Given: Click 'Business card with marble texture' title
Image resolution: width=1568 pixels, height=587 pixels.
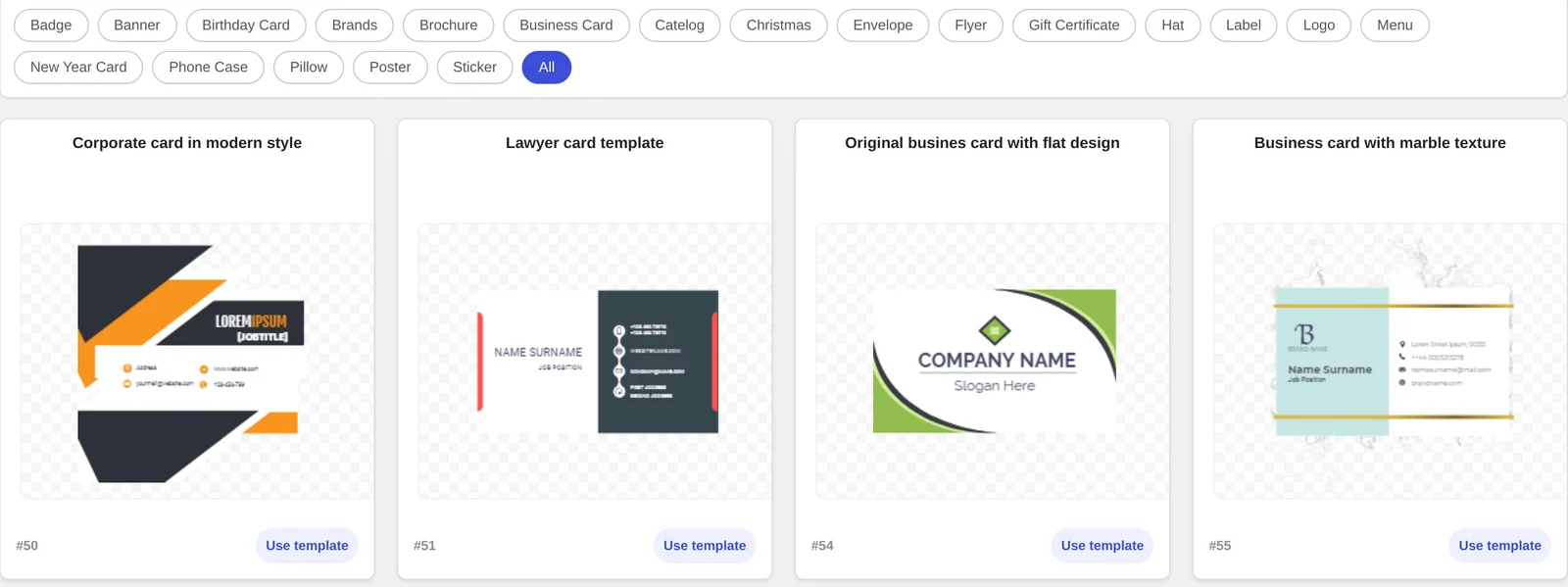Looking at the screenshot, I should tap(1380, 143).
